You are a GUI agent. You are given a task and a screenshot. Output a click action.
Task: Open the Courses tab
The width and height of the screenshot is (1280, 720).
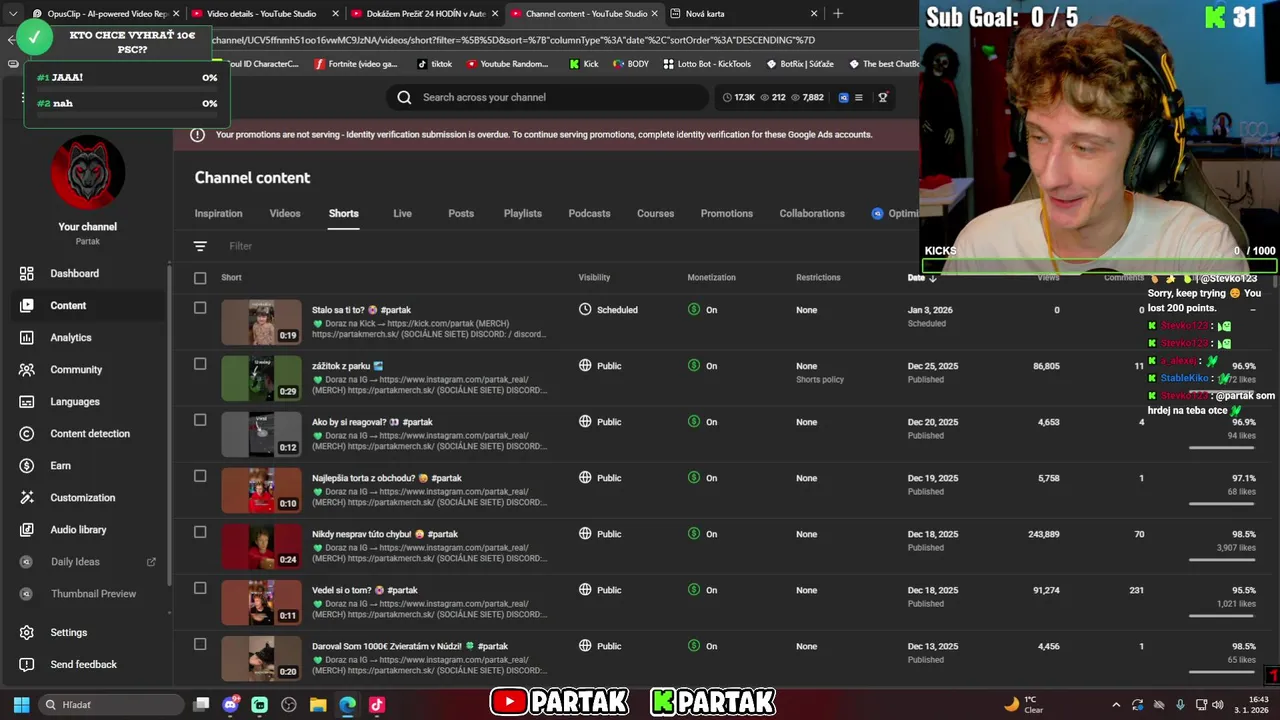[655, 213]
